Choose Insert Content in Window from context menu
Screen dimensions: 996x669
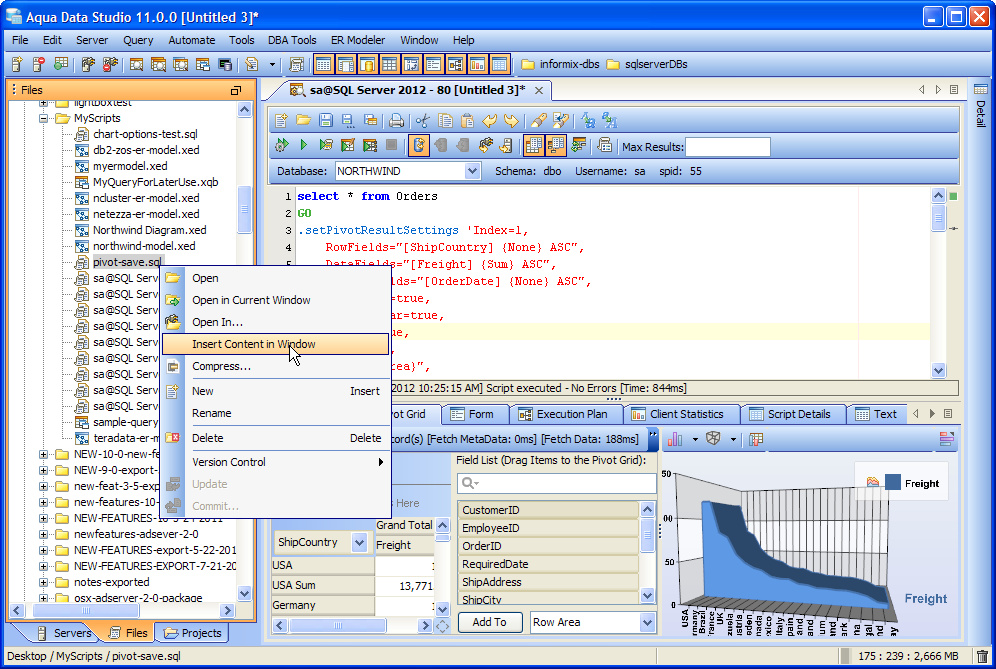pos(276,344)
